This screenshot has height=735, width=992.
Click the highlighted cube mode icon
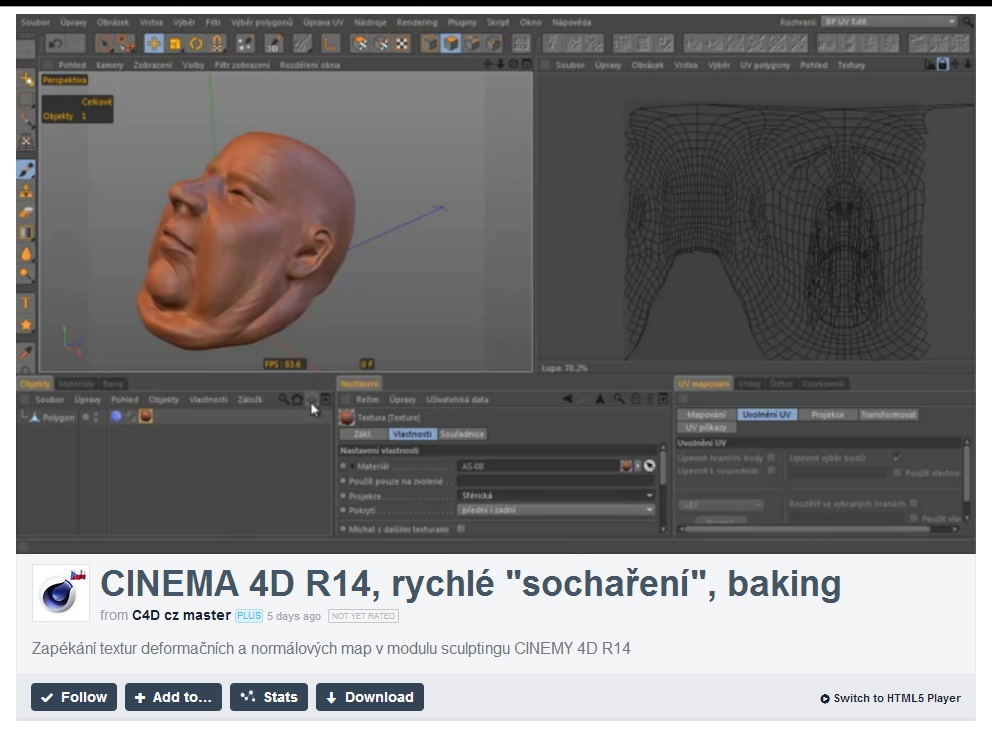(450, 44)
